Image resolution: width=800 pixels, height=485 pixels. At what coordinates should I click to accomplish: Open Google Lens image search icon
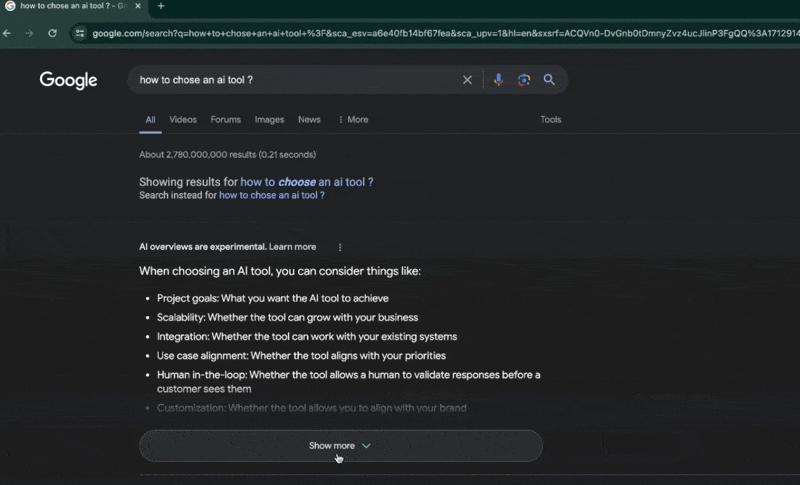(523, 80)
